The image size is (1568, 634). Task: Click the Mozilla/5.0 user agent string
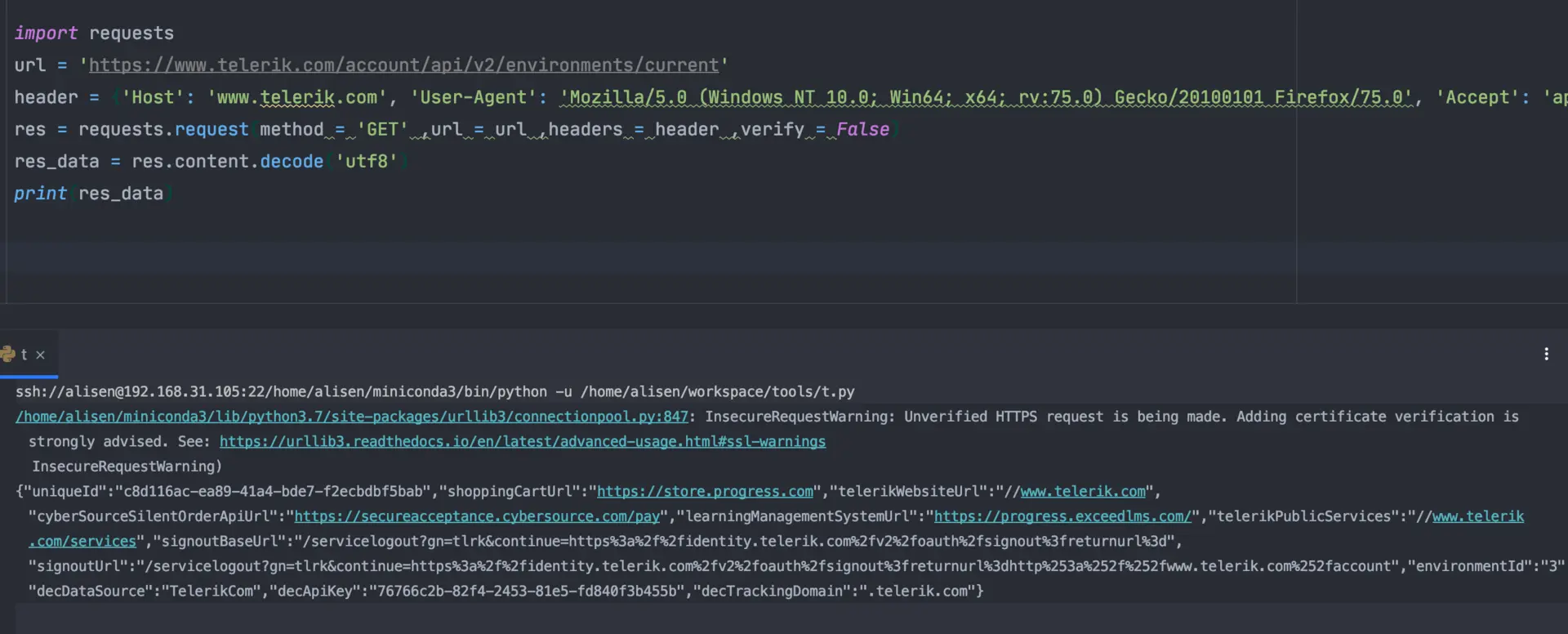click(x=987, y=97)
